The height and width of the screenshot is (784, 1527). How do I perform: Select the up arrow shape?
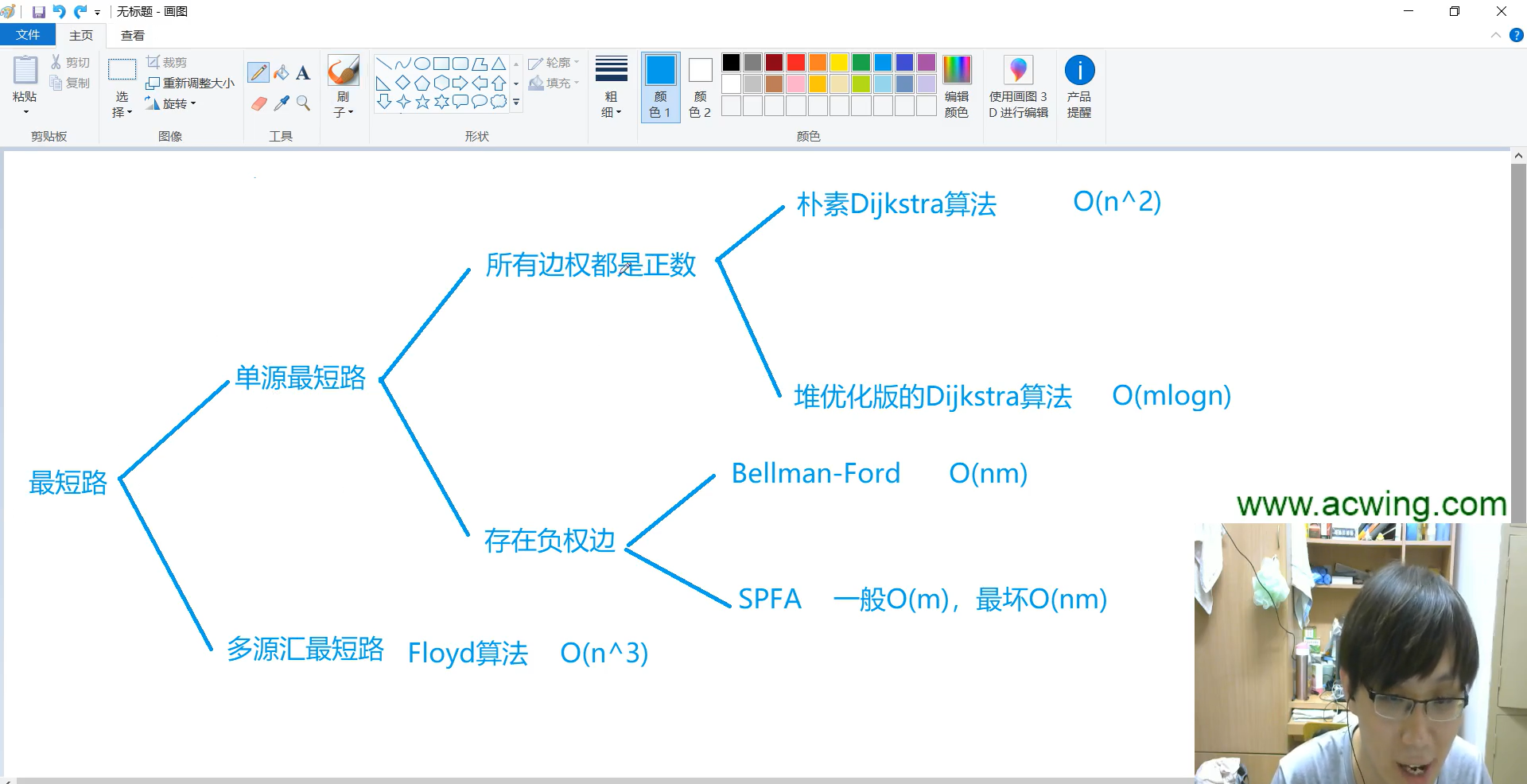(x=499, y=83)
